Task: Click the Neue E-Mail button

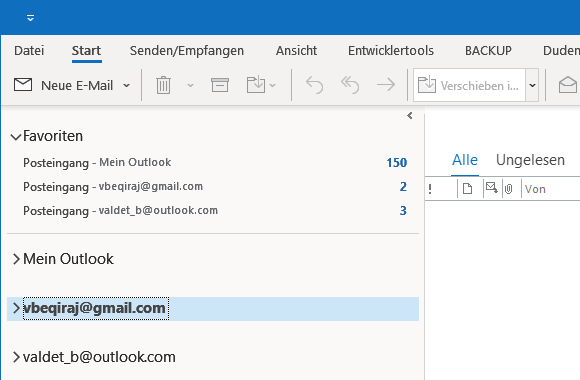Action: click(63, 85)
